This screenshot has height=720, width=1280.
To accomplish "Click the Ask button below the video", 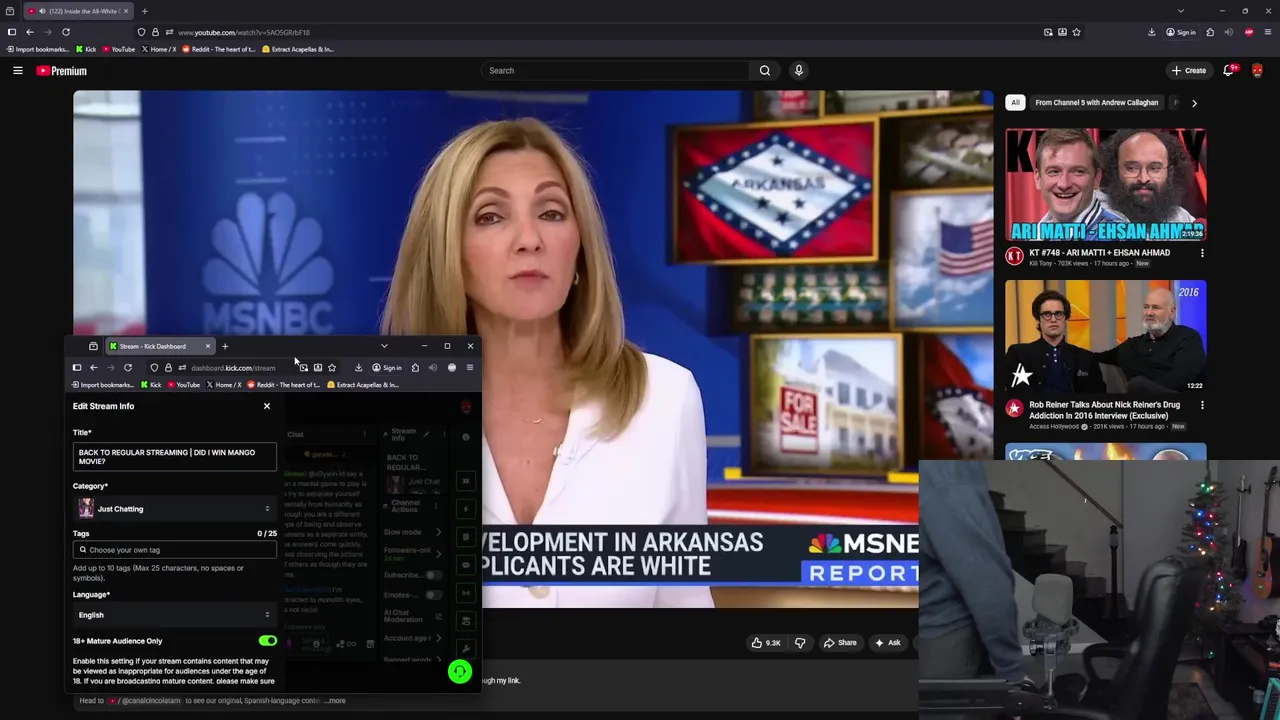I will point(887,643).
